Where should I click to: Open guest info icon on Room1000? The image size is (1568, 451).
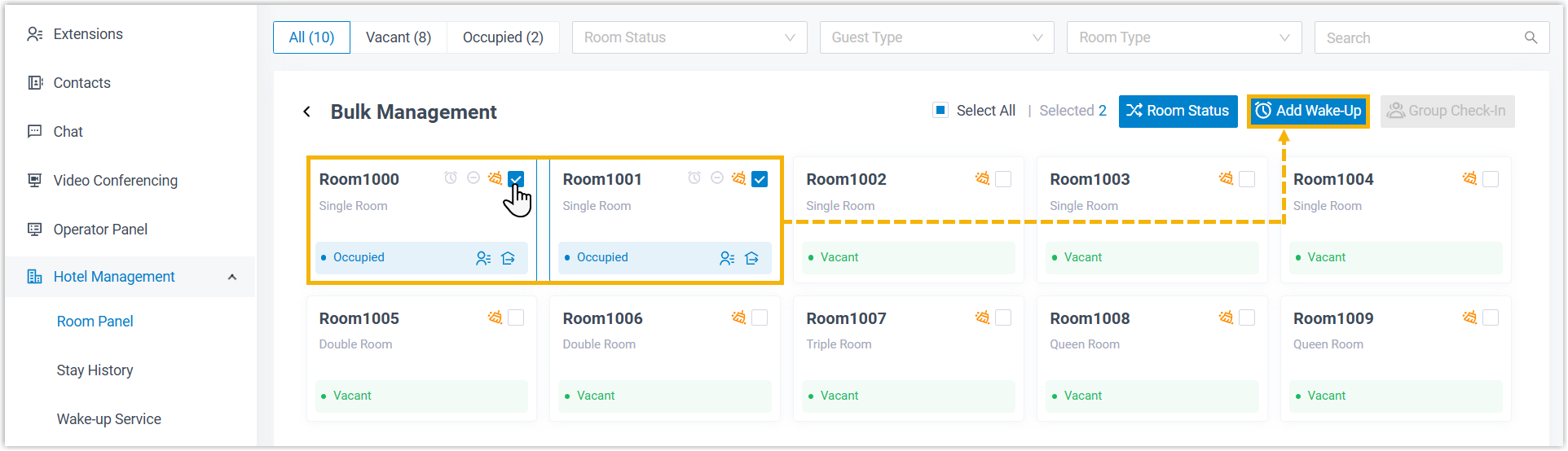click(x=483, y=258)
